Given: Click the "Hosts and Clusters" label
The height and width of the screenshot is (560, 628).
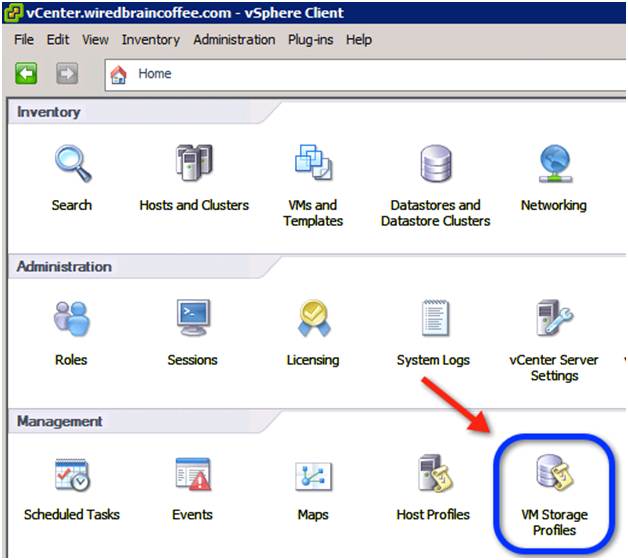Looking at the screenshot, I should point(194,205).
